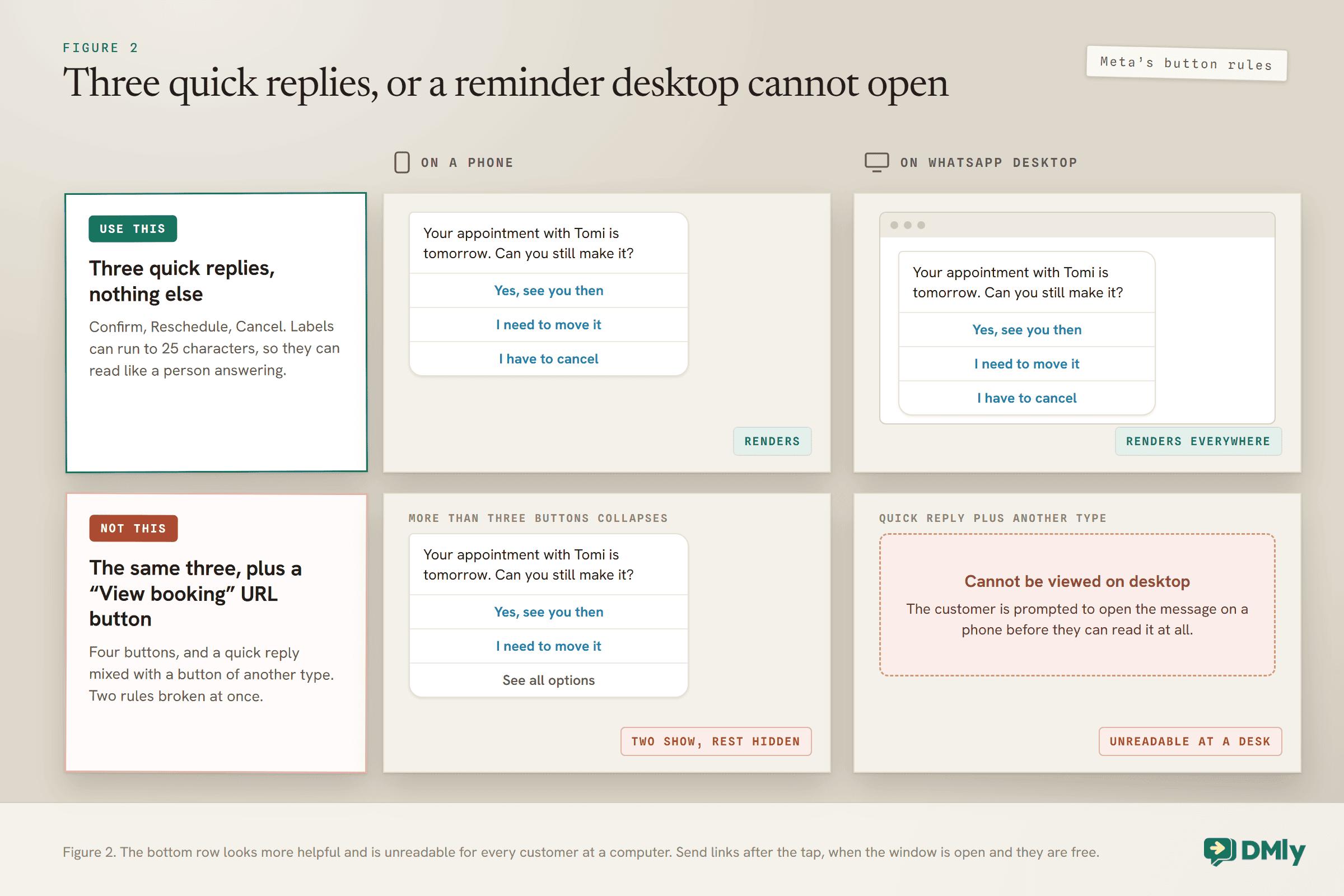This screenshot has width=1344, height=896.
Task: Click the 'Cannot be viewed on desktop' notice
Action: point(1077,605)
